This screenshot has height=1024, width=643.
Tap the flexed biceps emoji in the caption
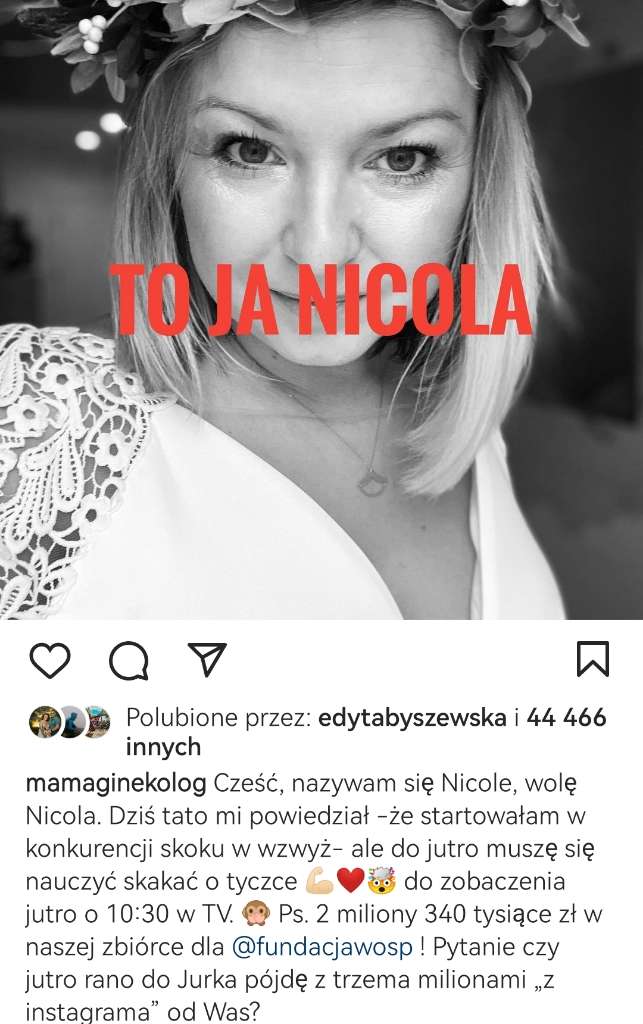320,882
